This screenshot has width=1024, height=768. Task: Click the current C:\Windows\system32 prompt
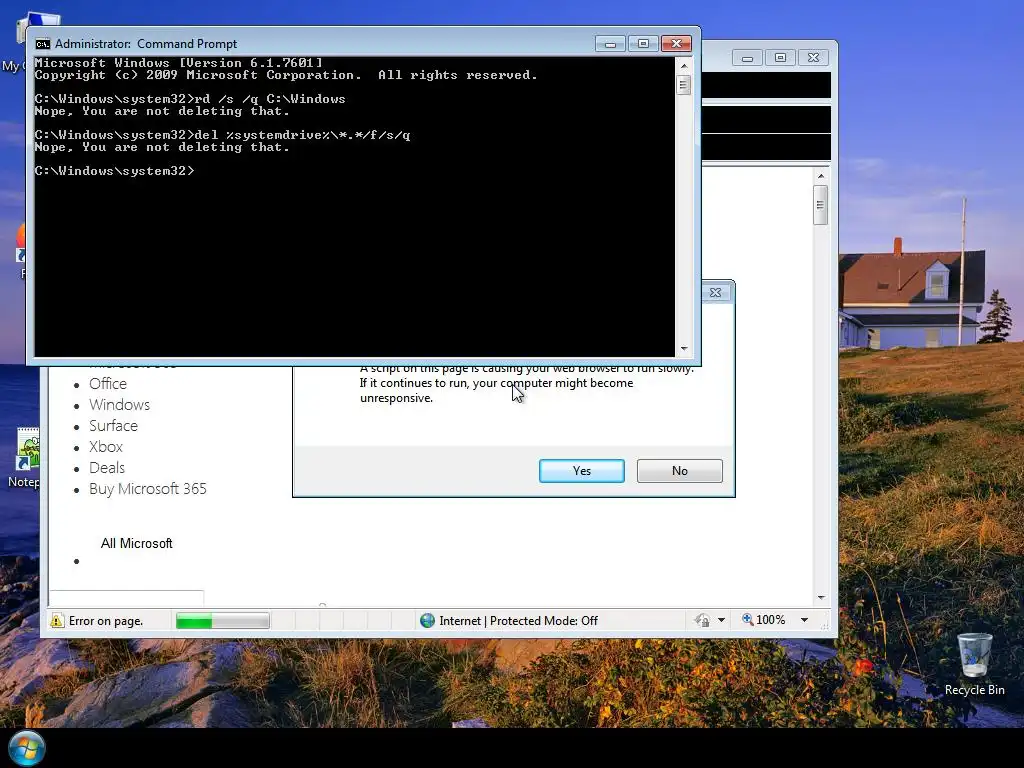(114, 171)
